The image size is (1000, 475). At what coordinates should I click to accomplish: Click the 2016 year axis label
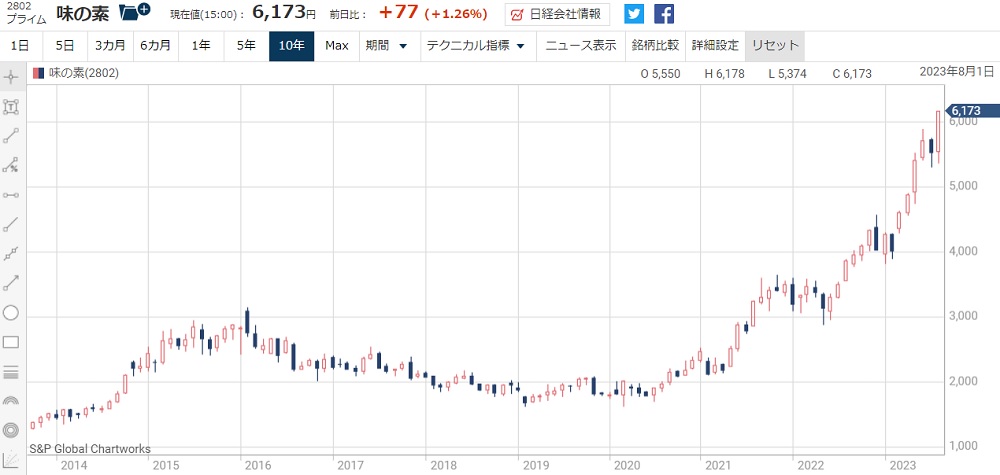tap(258, 465)
